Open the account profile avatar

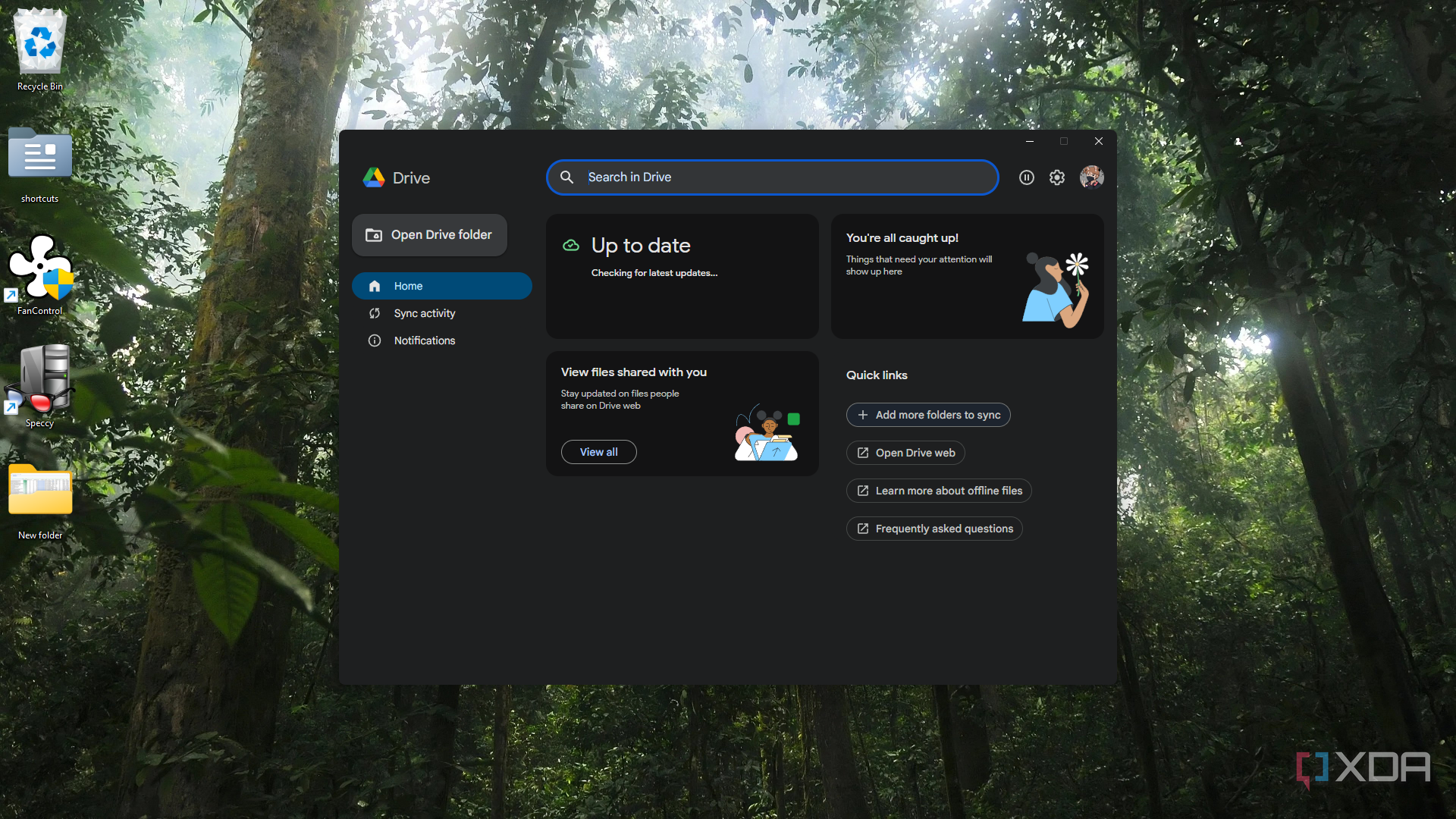pos(1091,177)
